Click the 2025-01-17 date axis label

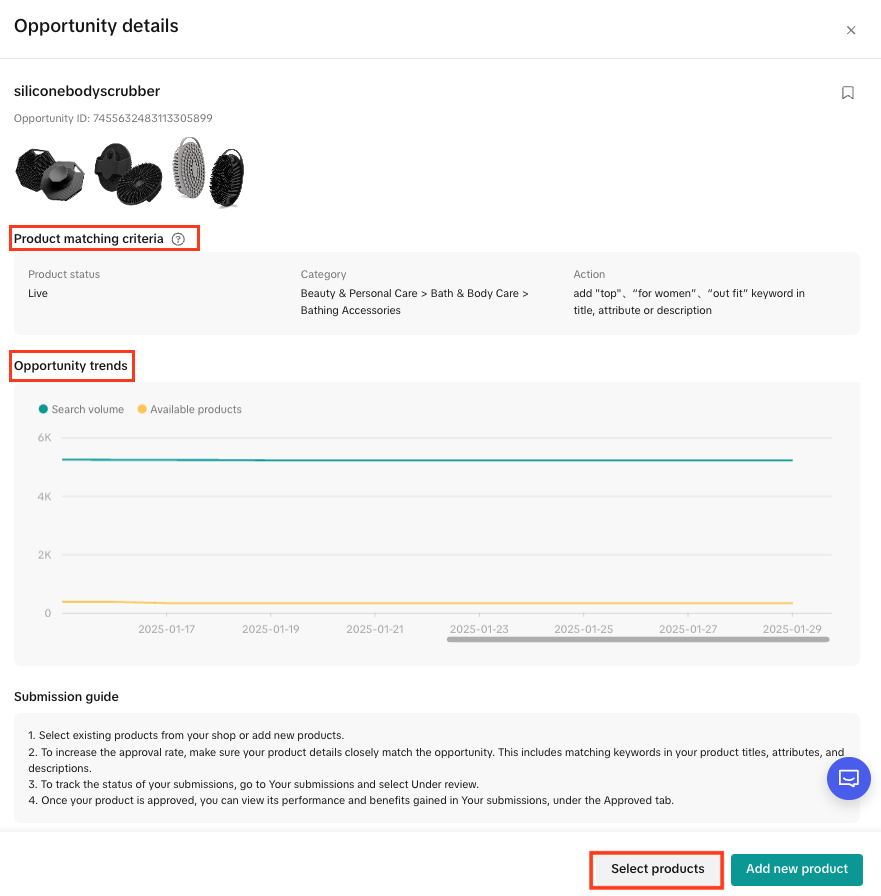(x=167, y=629)
